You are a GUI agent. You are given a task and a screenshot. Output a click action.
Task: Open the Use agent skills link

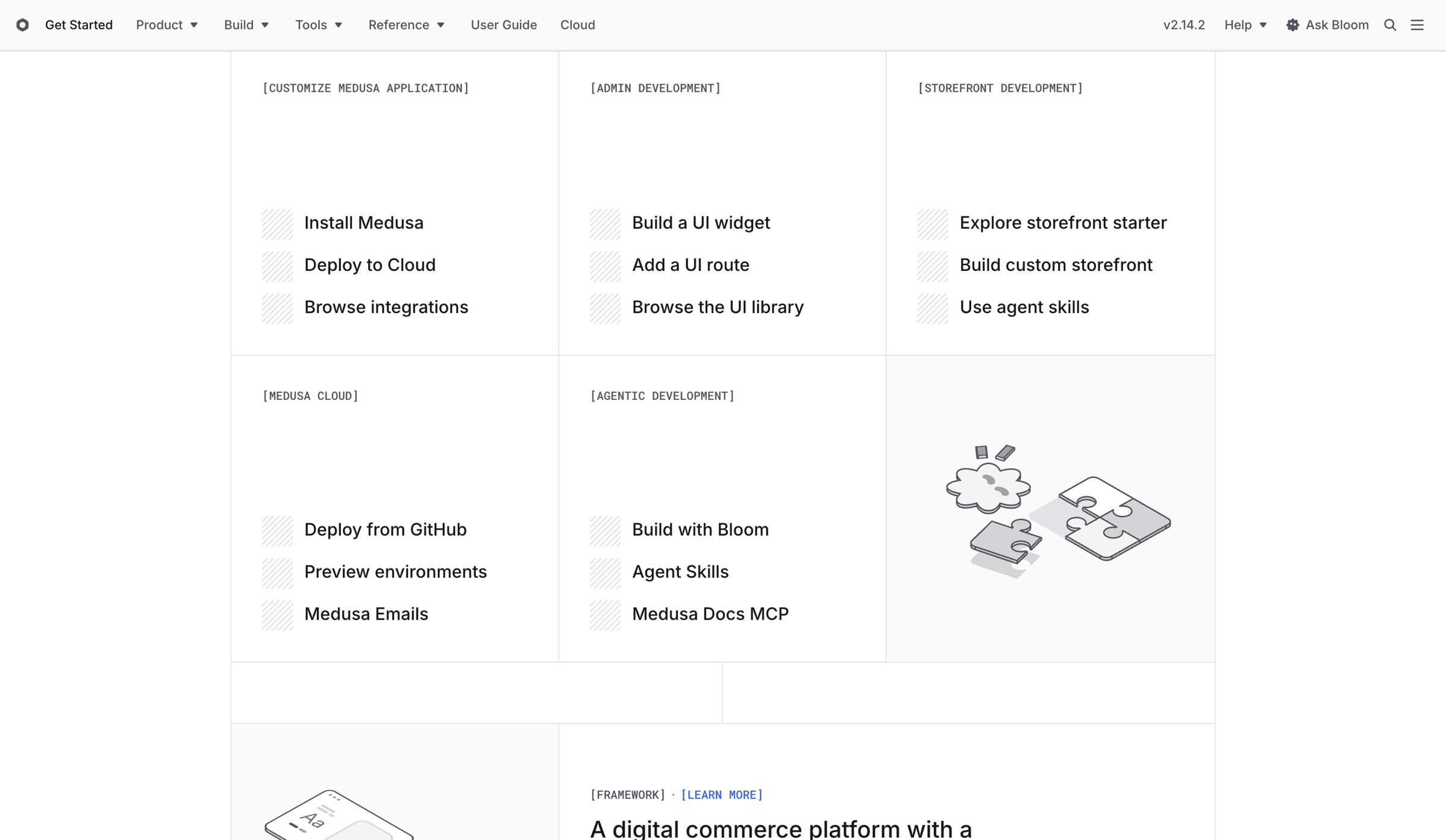click(x=1024, y=307)
